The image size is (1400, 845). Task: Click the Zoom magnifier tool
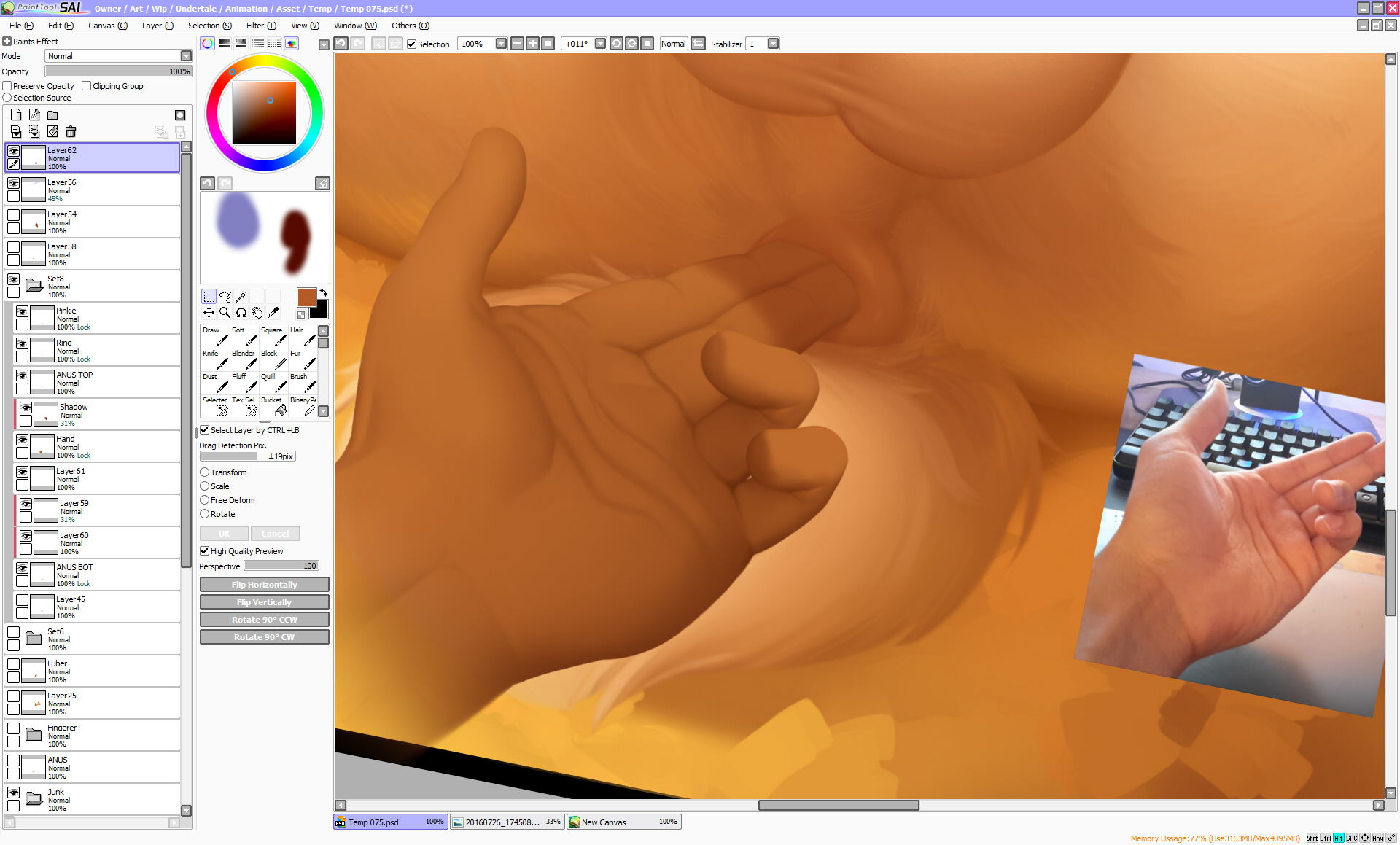click(x=225, y=313)
